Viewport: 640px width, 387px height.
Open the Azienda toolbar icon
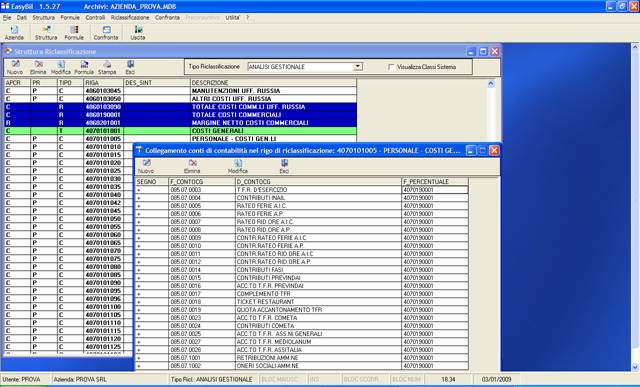click(14, 33)
